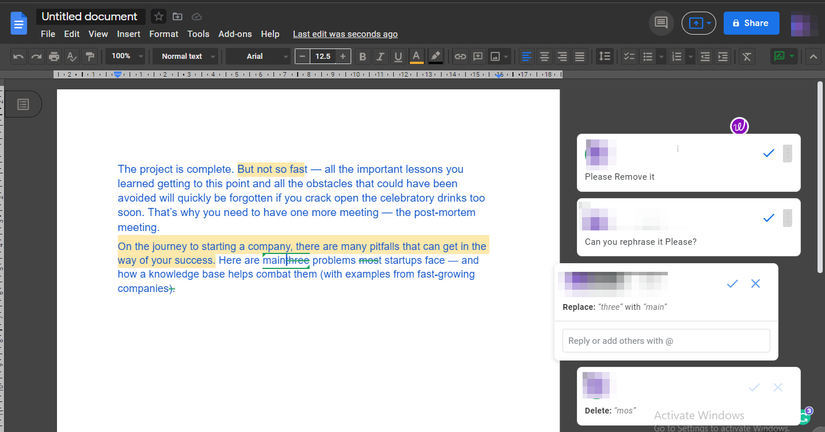This screenshot has height=432, width=825.
Task: Center align the text
Action: pyautogui.click(x=544, y=56)
